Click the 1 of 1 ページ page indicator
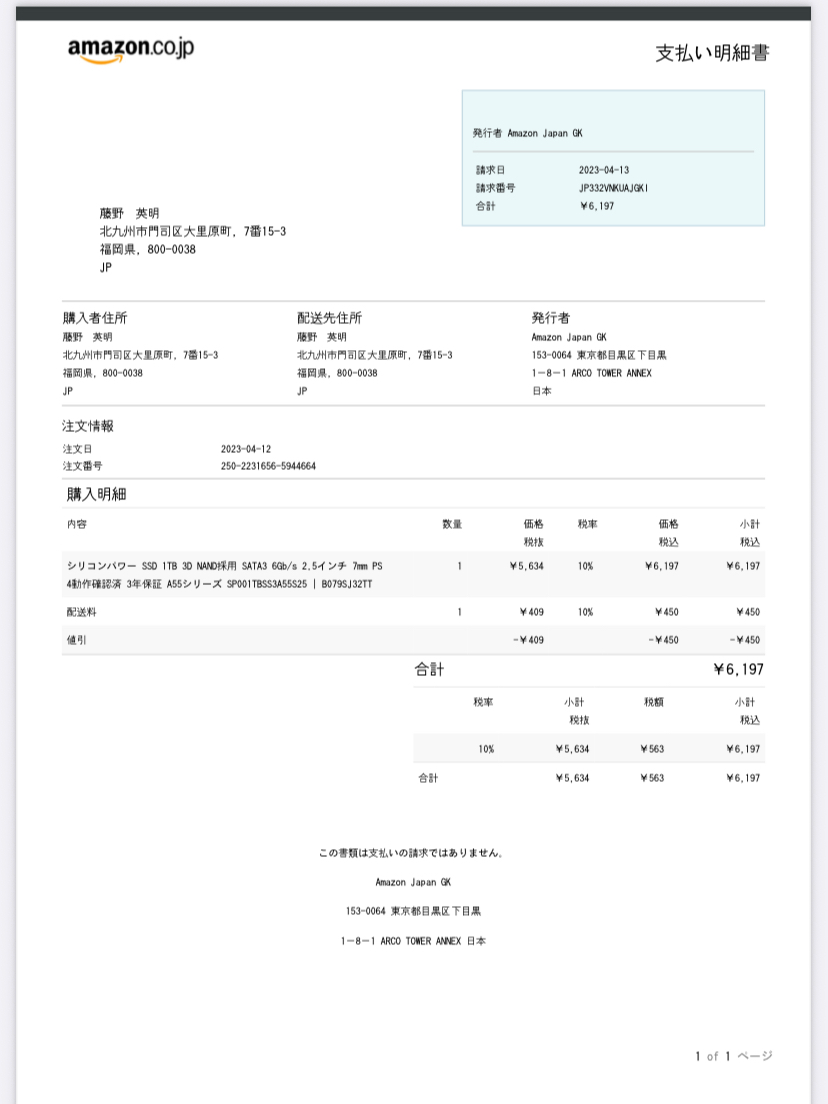 [x=733, y=1056]
